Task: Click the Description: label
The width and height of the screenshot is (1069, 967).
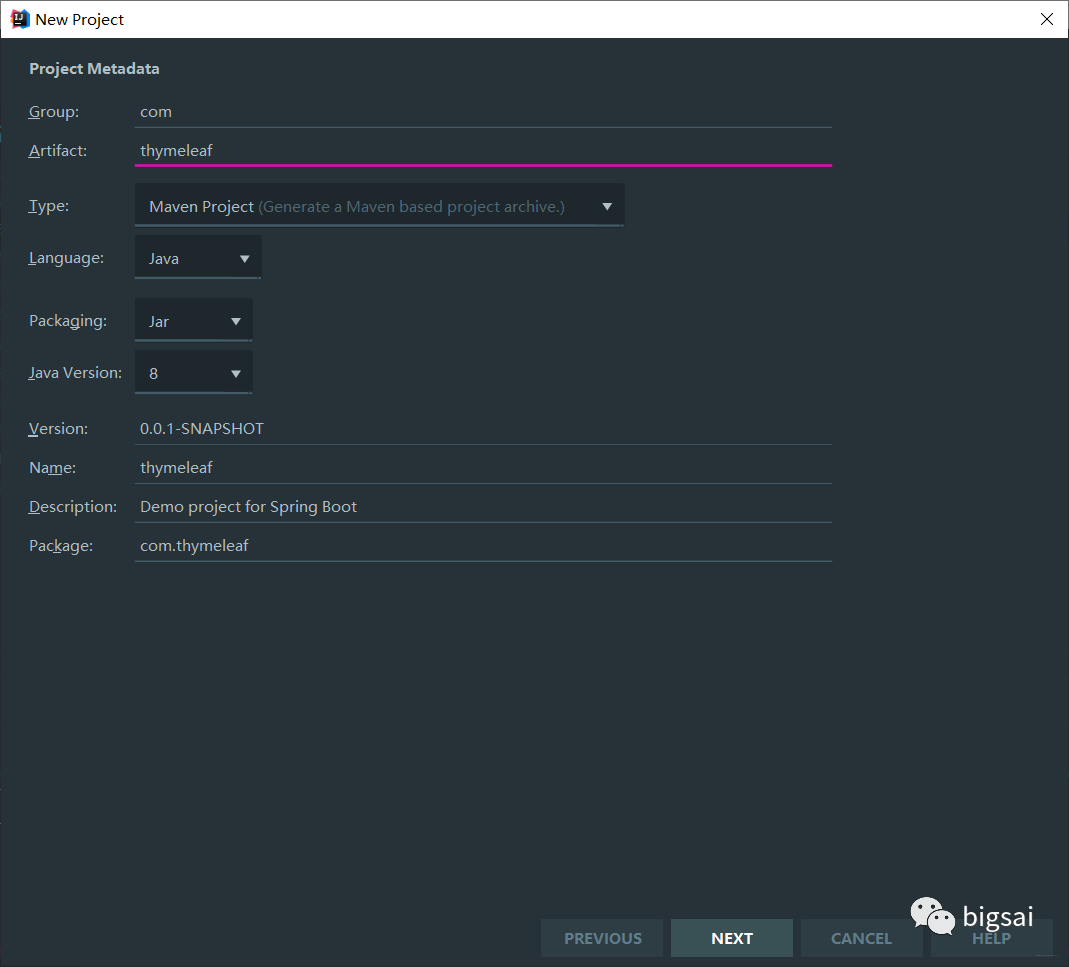Action: (x=73, y=507)
